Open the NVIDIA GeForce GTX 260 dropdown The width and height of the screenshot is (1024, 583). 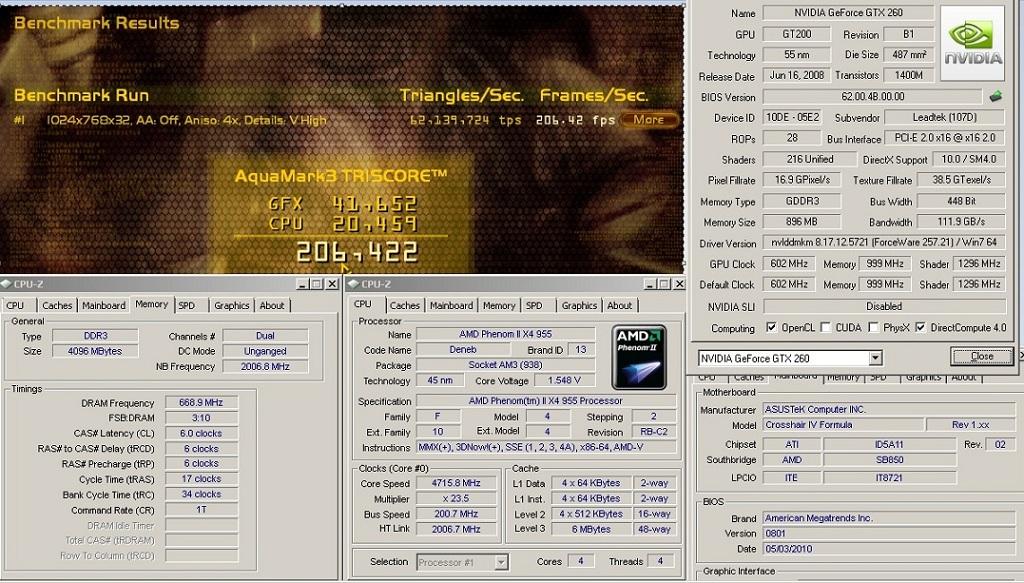[875, 358]
